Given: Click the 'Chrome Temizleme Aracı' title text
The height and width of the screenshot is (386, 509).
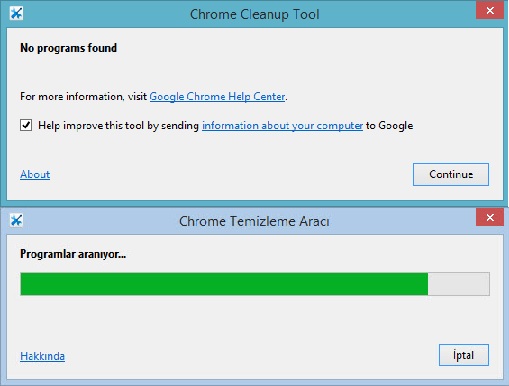Looking at the screenshot, I should [x=254, y=221].
